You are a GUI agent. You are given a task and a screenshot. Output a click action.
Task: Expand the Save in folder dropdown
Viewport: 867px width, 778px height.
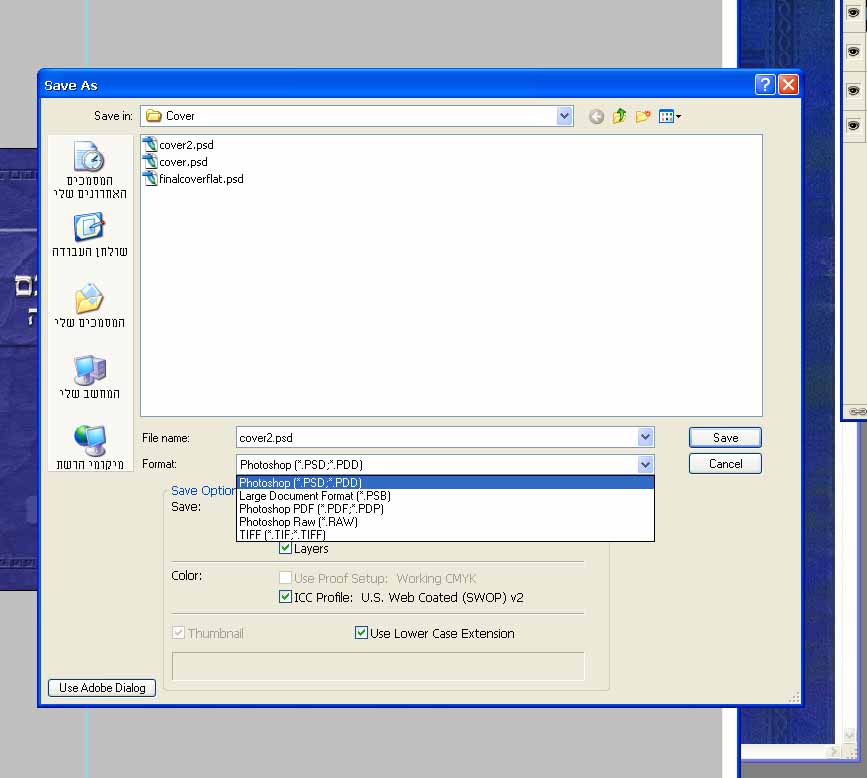(x=564, y=116)
